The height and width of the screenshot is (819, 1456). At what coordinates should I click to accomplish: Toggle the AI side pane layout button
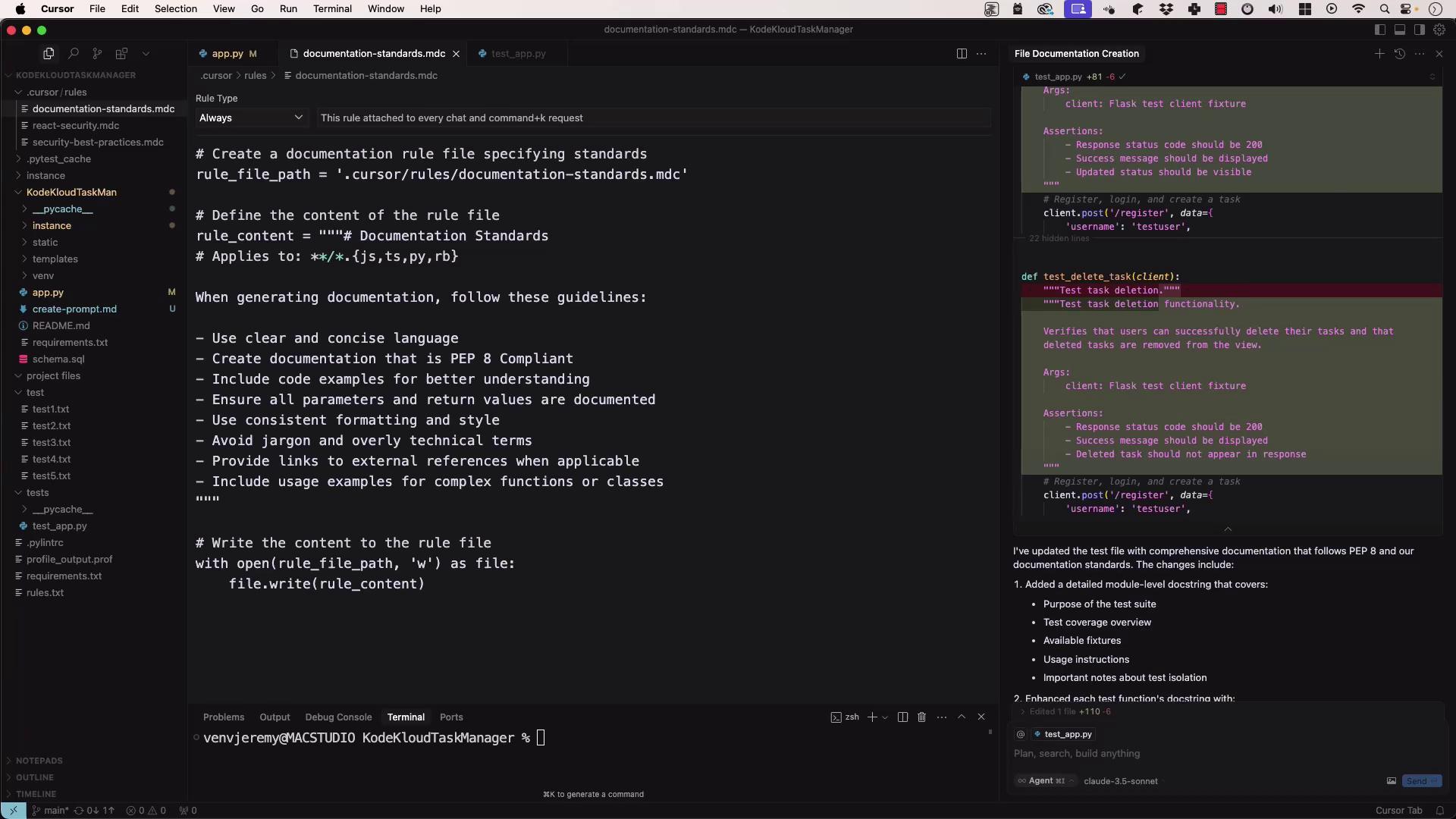coord(1419,30)
